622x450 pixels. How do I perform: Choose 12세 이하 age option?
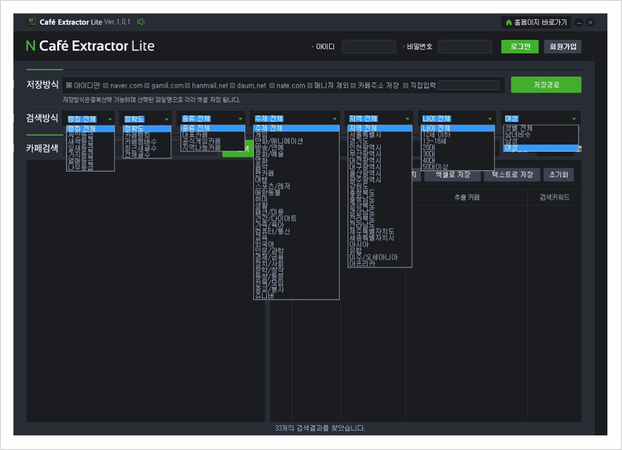click(436, 135)
